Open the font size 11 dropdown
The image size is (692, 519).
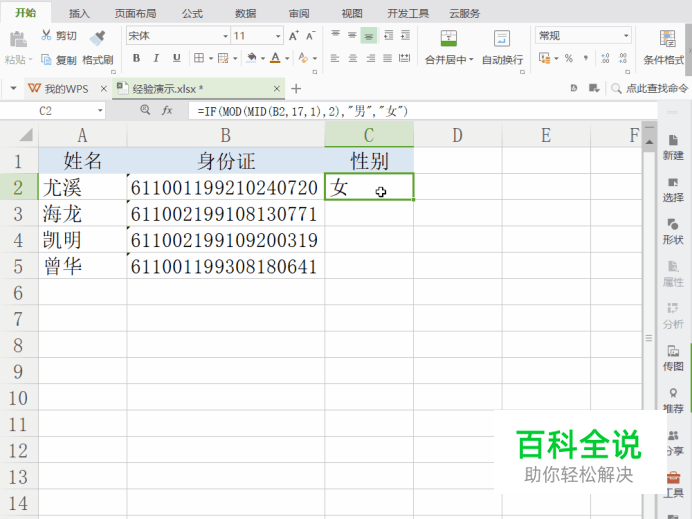278,36
